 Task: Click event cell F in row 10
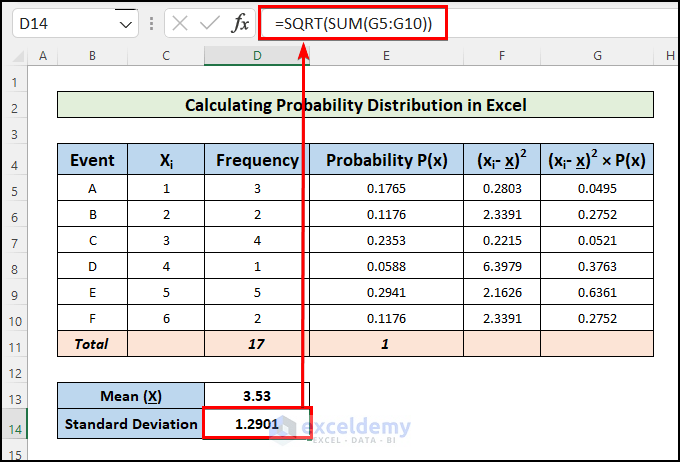click(x=92, y=318)
